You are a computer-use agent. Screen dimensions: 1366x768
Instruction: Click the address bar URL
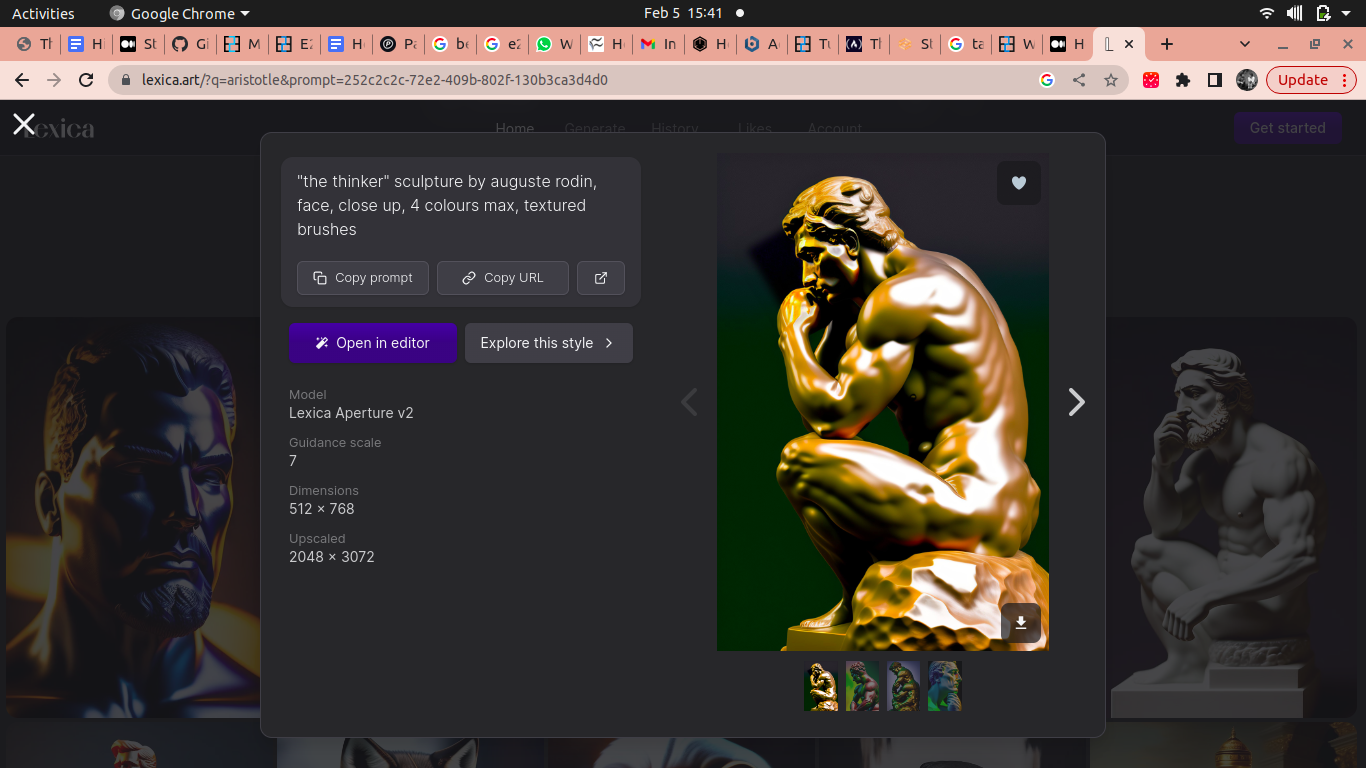pos(374,80)
